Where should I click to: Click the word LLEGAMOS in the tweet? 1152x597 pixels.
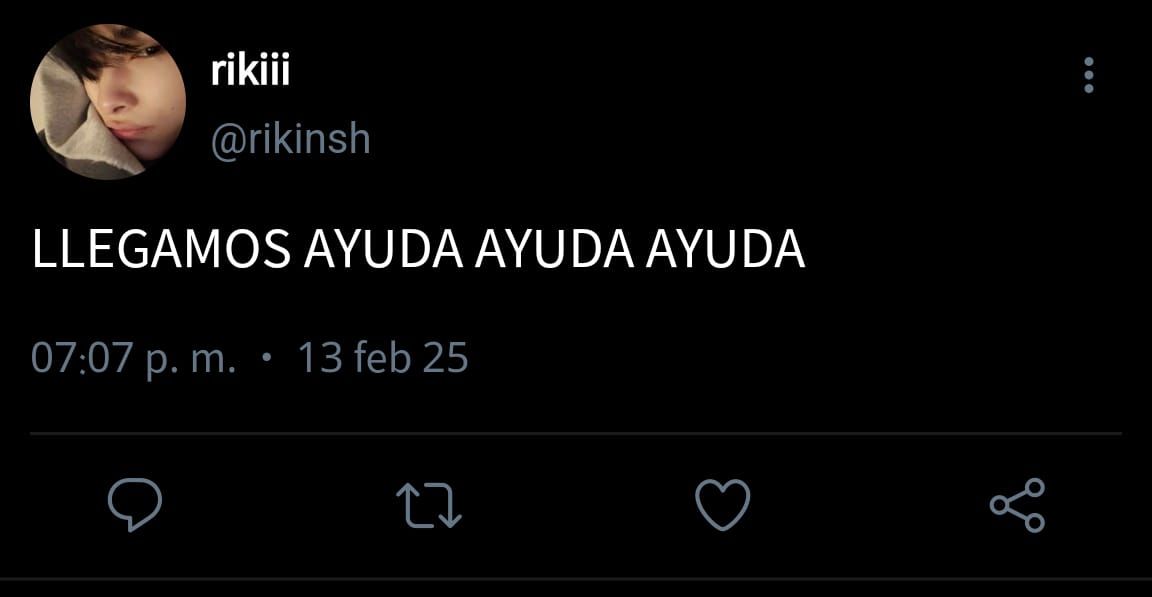tap(162, 250)
